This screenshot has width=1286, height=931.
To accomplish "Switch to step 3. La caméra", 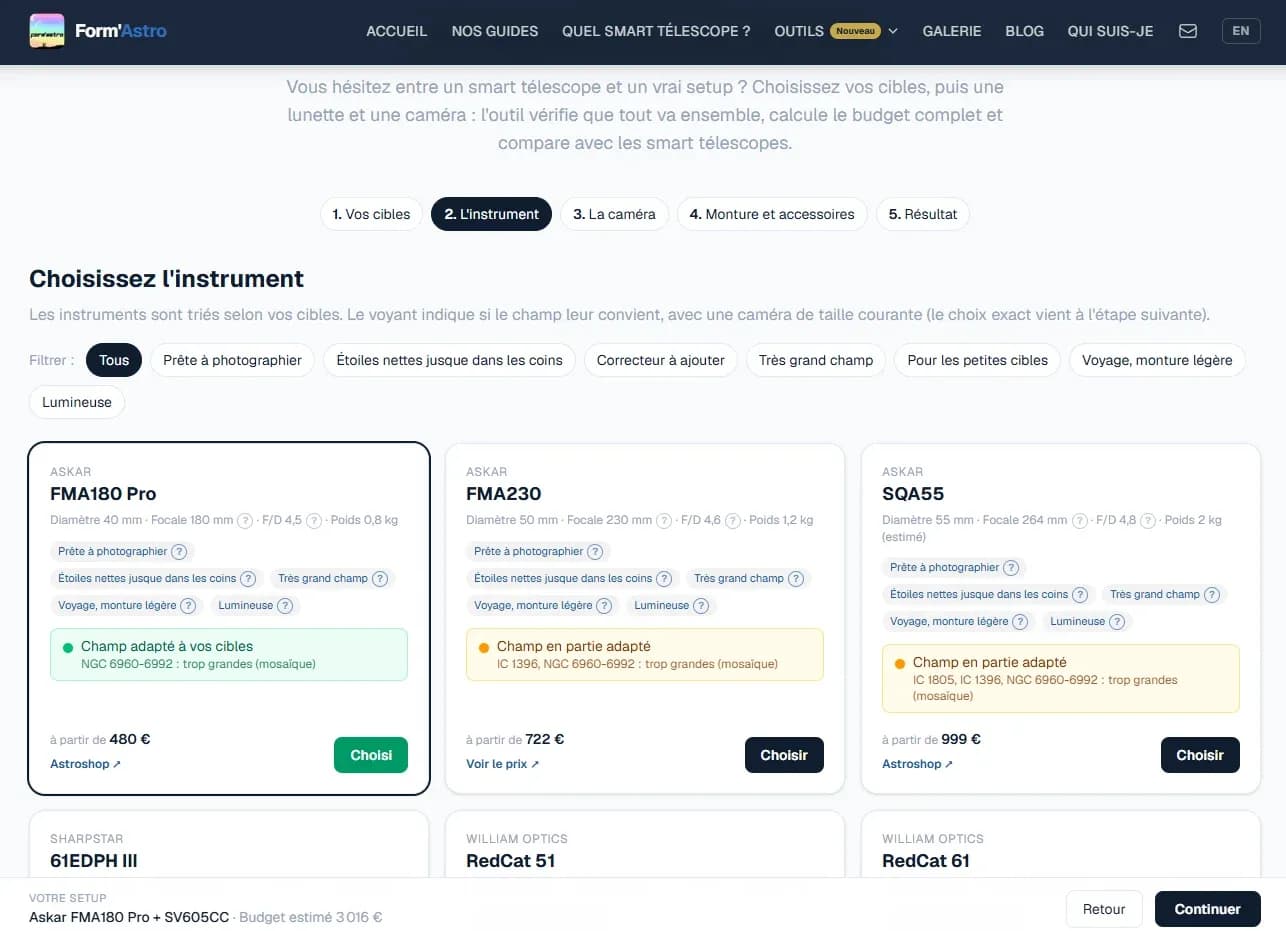I will point(614,214).
